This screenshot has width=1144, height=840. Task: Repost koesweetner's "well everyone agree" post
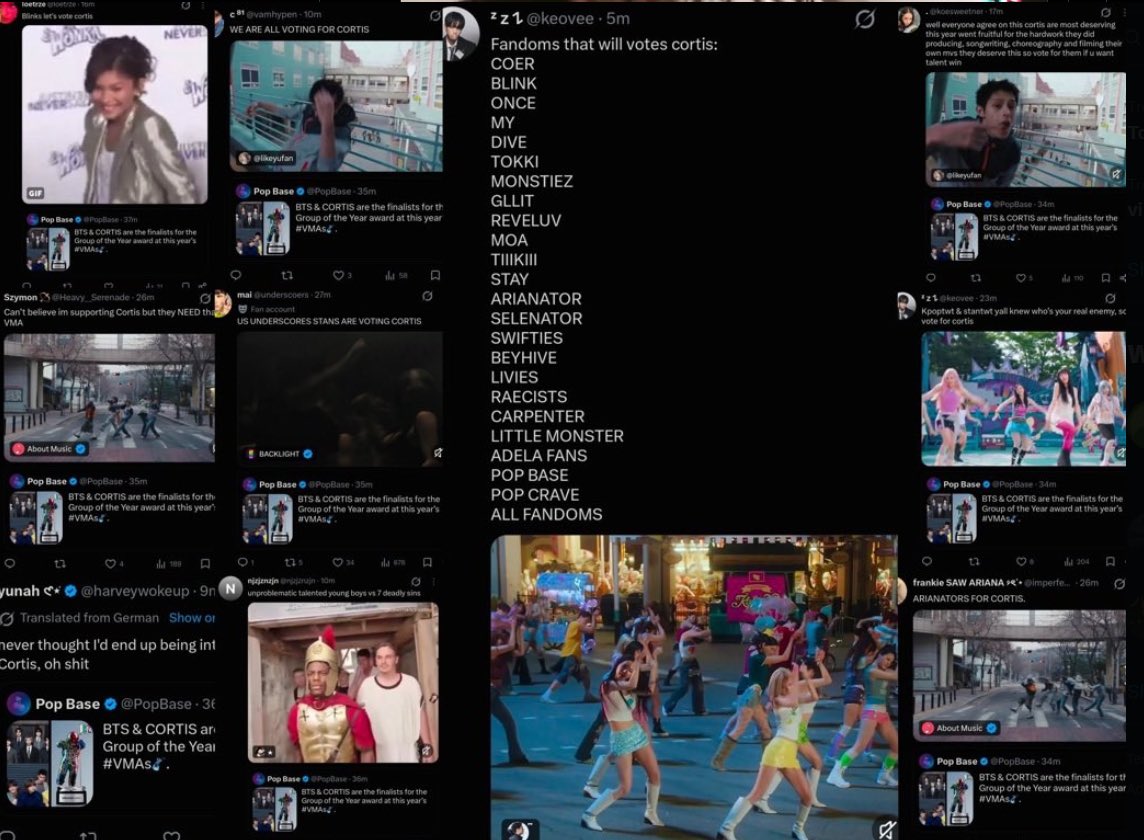pyautogui.click(x=975, y=277)
